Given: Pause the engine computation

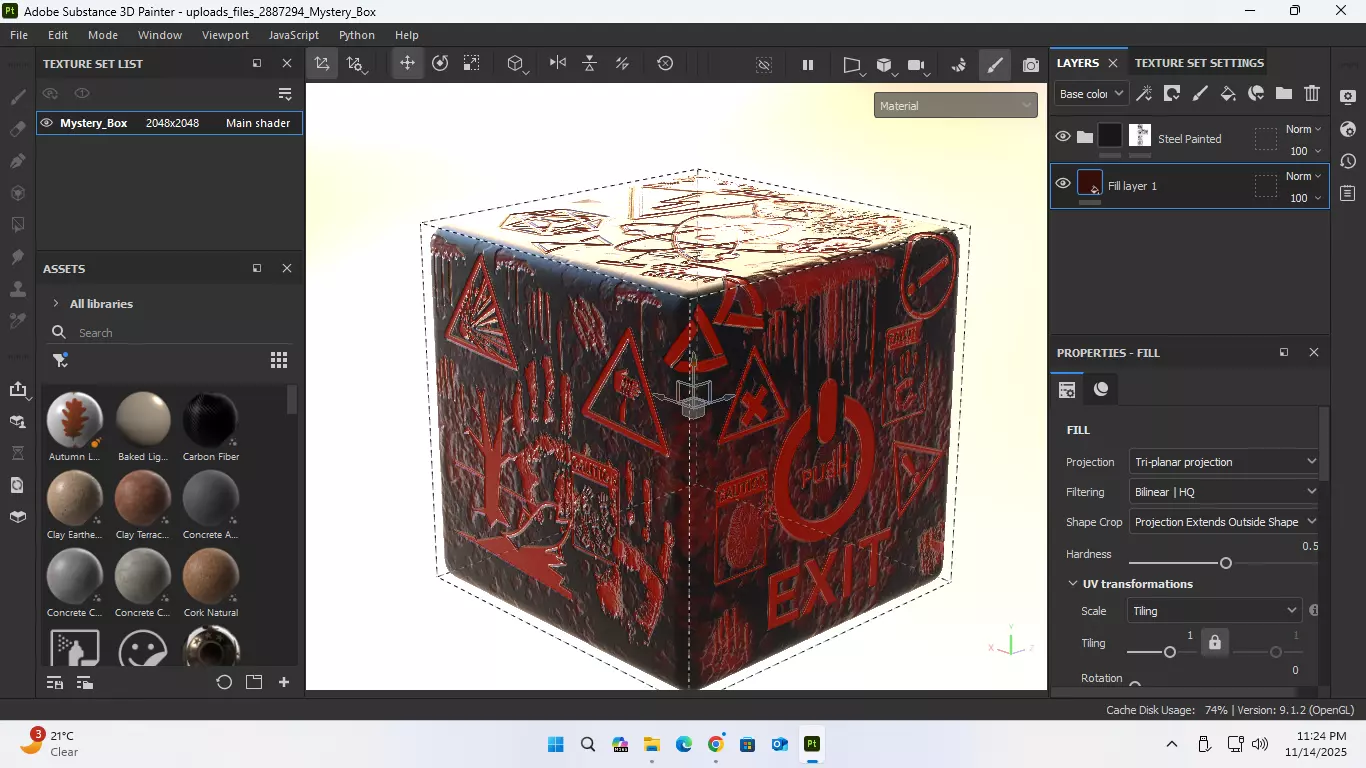Looking at the screenshot, I should click(808, 65).
